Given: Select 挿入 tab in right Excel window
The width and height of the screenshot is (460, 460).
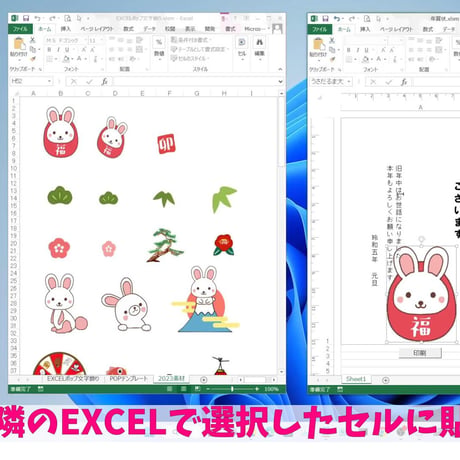Looking at the screenshot, I should click(365, 29).
